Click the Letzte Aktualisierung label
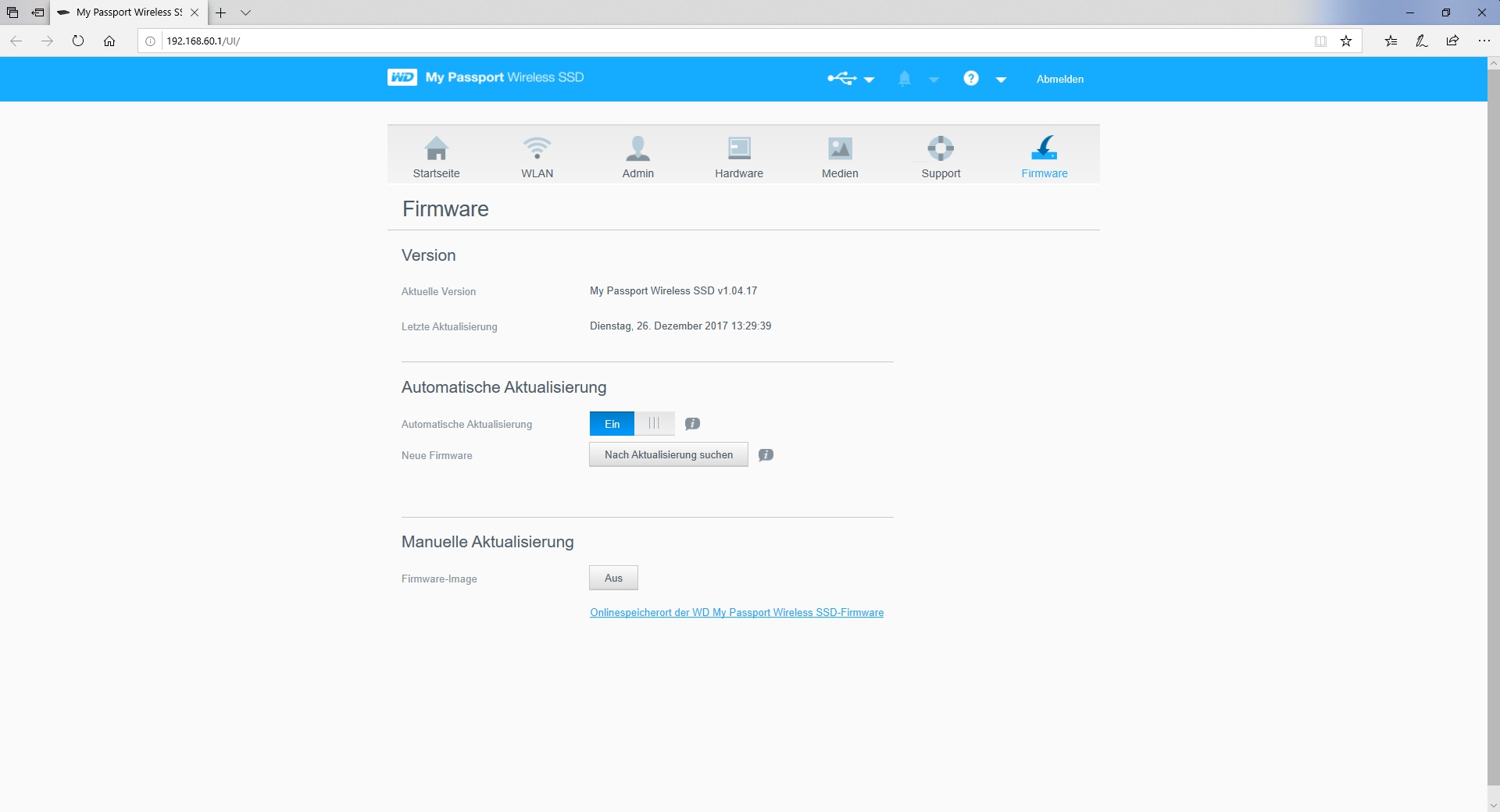The height and width of the screenshot is (812, 1500). click(x=449, y=327)
